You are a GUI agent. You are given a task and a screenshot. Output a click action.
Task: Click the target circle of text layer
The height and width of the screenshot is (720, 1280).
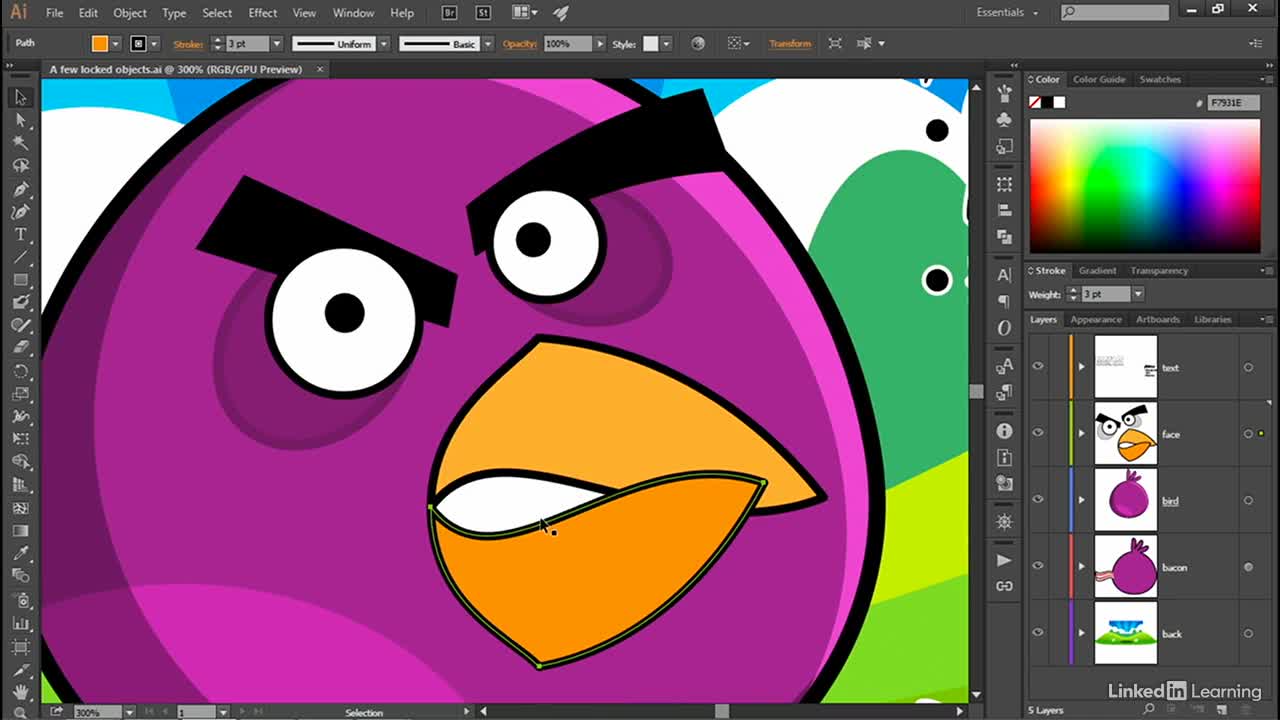pos(1248,368)
